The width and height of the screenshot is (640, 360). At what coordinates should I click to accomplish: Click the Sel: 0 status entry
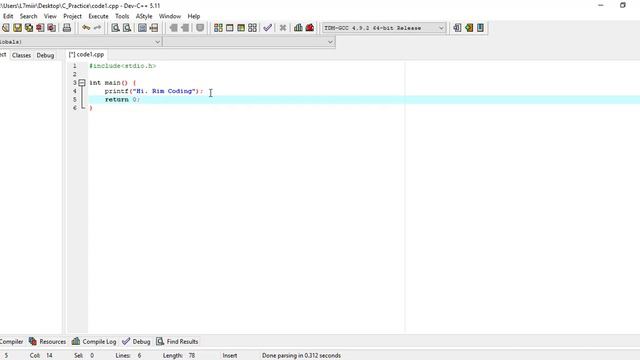tap(84, 356)
